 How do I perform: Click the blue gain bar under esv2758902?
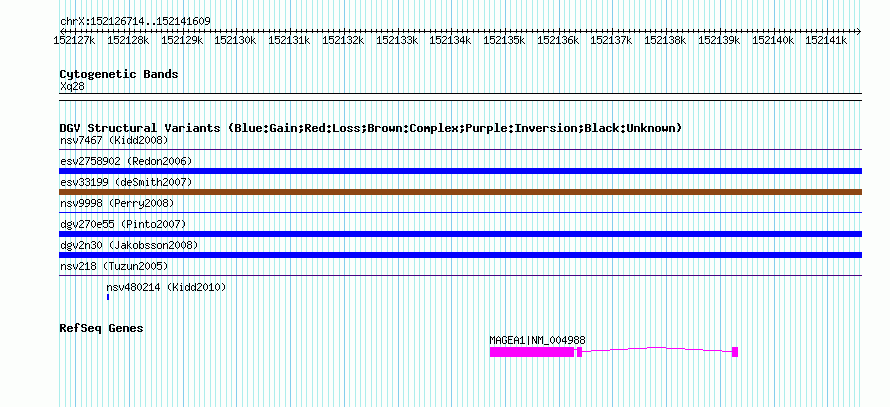point(460,171)
